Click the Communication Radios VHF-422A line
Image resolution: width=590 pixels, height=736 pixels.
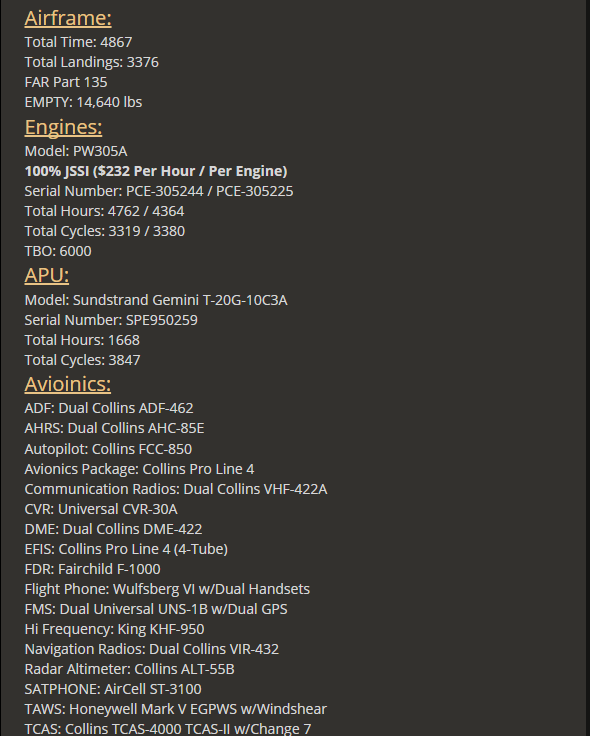coord(176,489)
